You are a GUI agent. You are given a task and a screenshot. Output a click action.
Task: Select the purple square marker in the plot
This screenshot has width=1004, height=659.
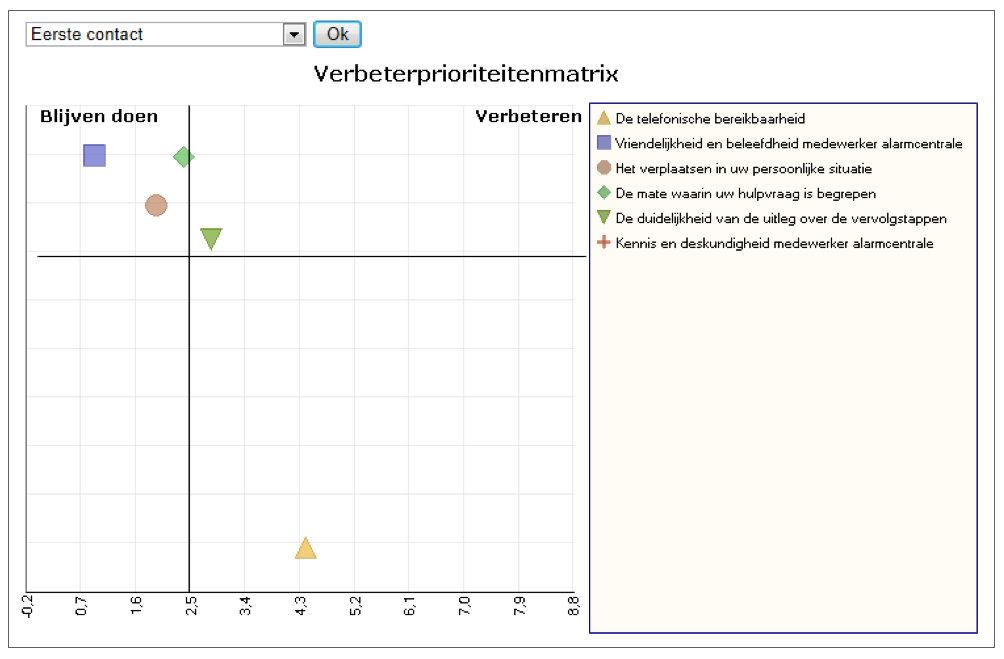point(94,155)
